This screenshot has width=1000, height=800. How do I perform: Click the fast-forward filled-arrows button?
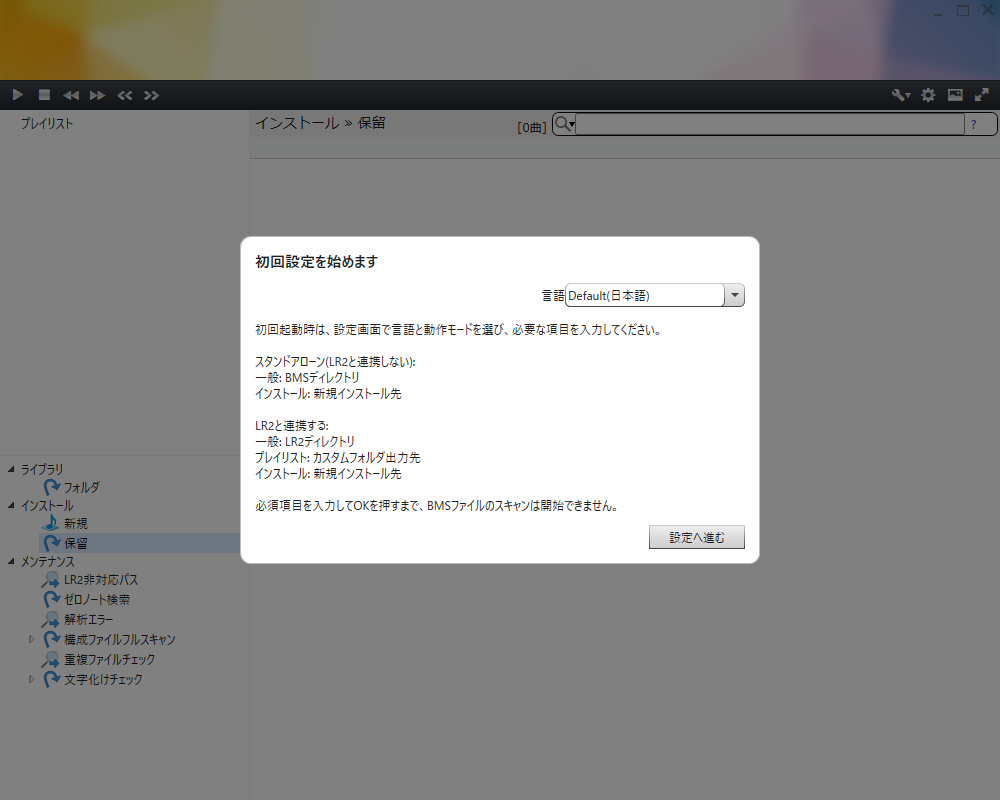[98, 95]
